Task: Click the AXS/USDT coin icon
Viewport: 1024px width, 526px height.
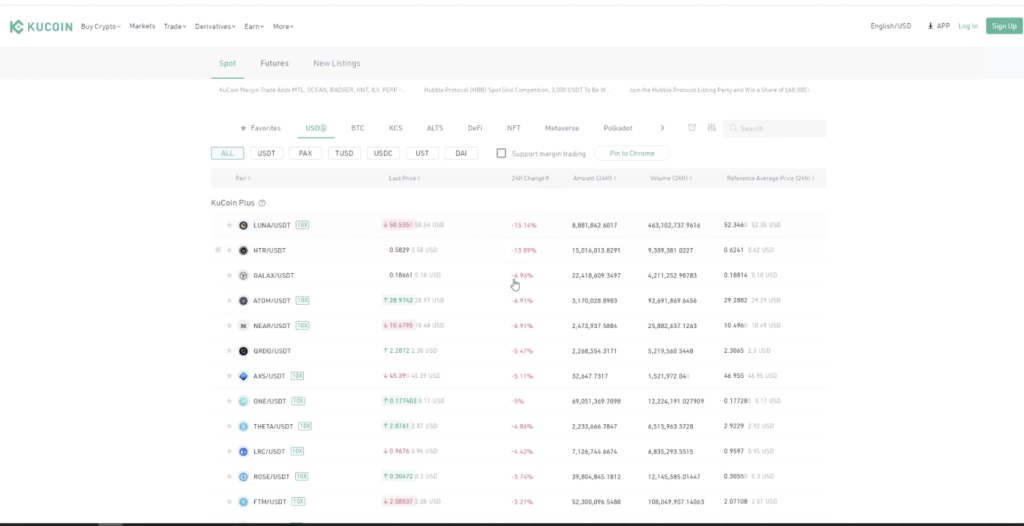Action: click(243, 376)
